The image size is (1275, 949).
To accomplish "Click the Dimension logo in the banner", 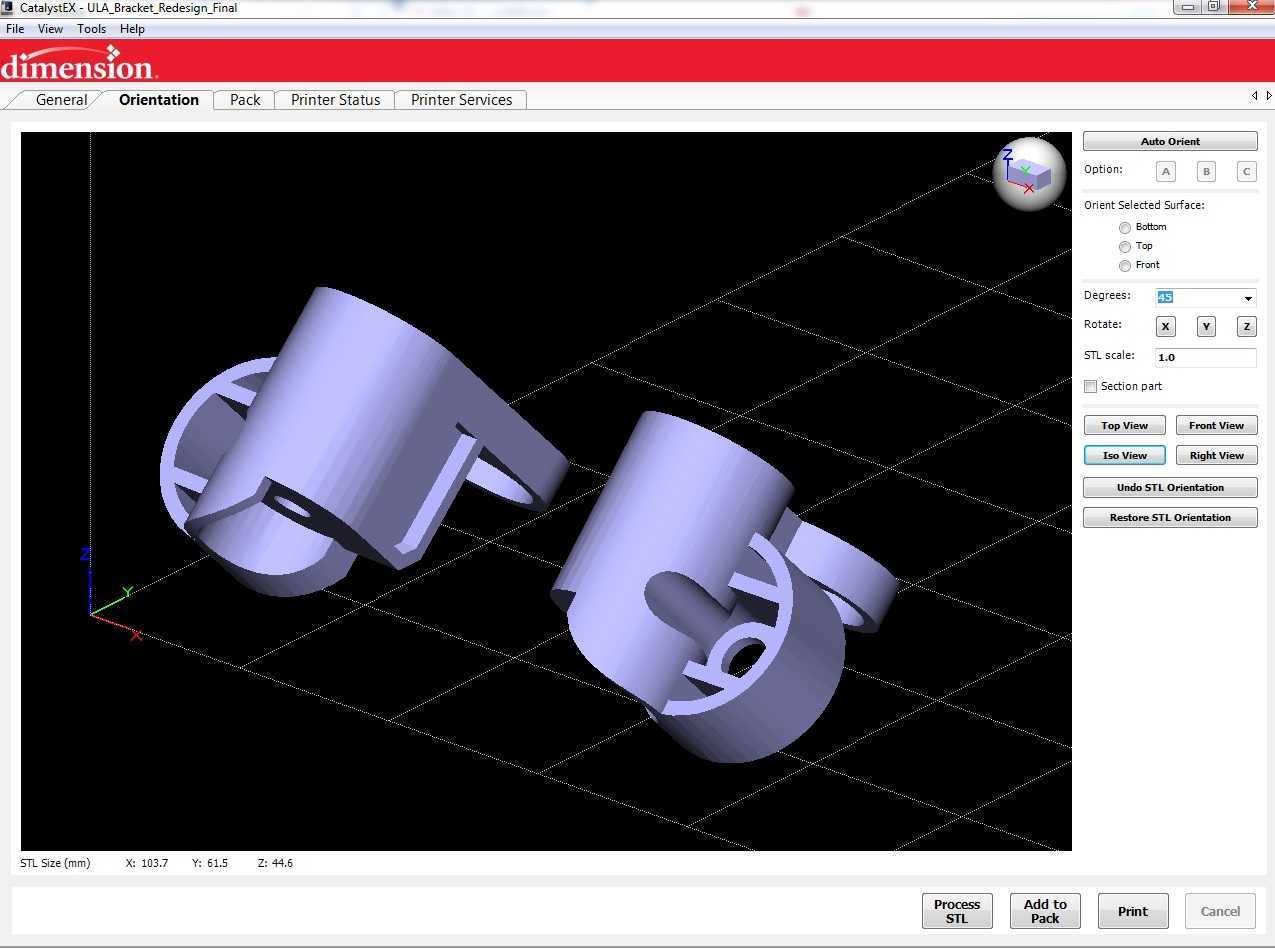I will pyautogui.click(x=78, y=63).
